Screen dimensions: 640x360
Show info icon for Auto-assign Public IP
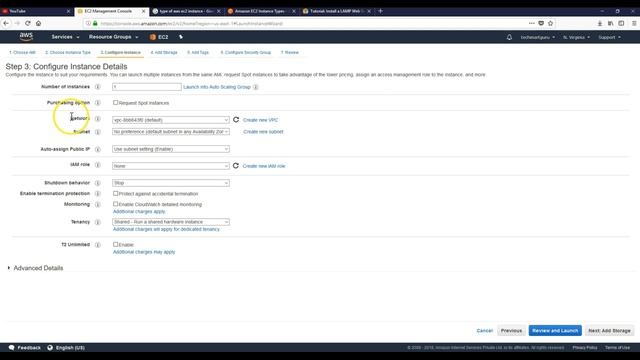98,149
